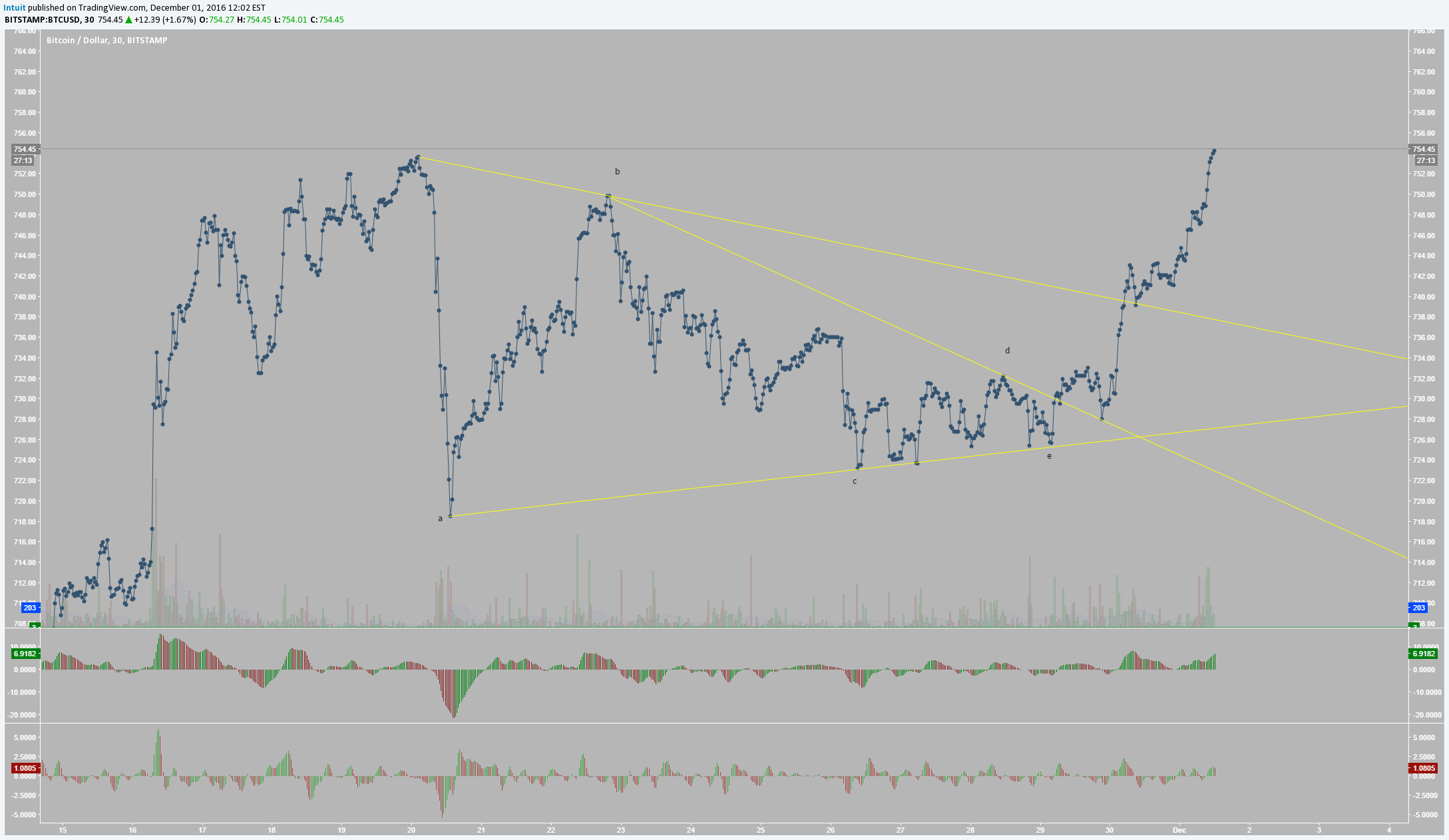1449x840 pixels.
Task: Click the L:754.01 low value
Action: tap(290, 20)
